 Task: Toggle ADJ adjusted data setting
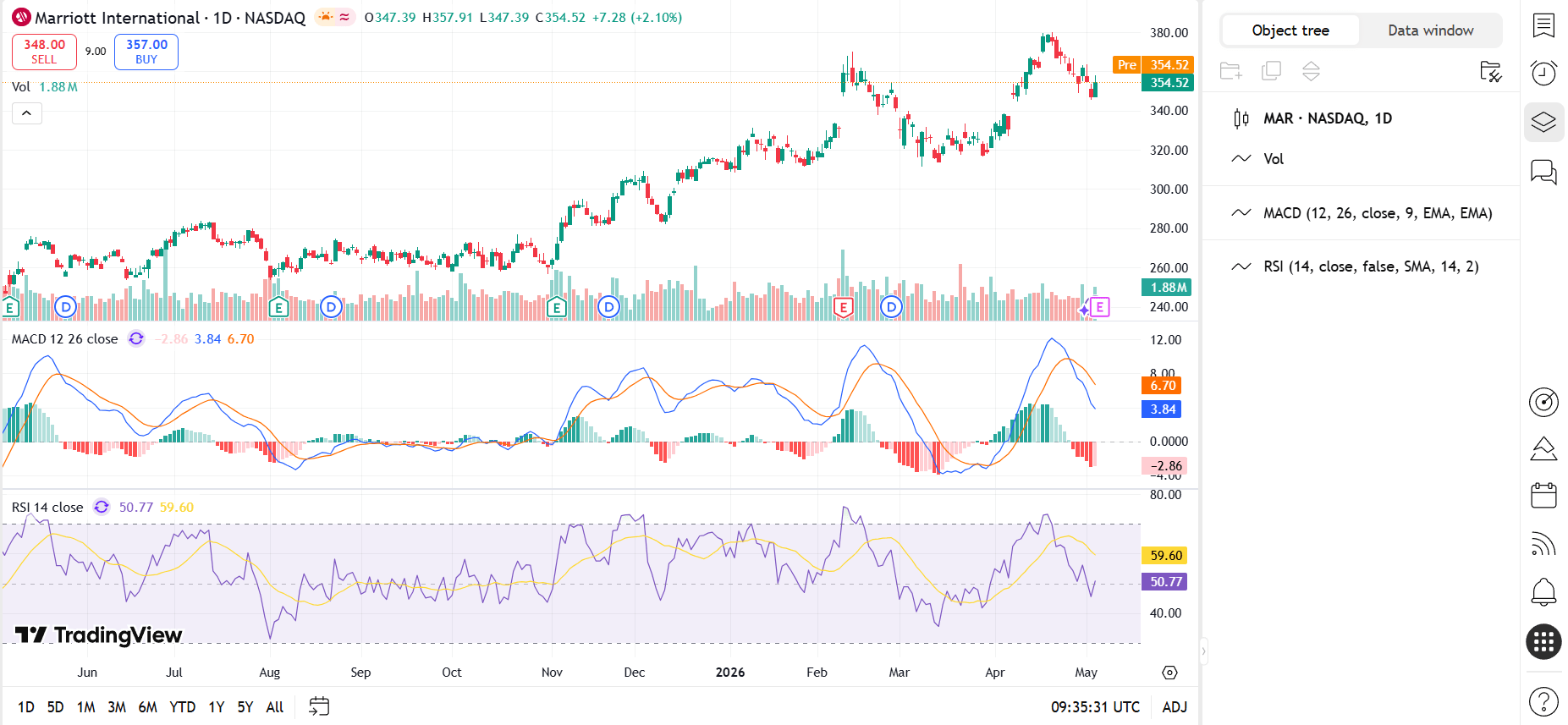[x=1175, y=706]
